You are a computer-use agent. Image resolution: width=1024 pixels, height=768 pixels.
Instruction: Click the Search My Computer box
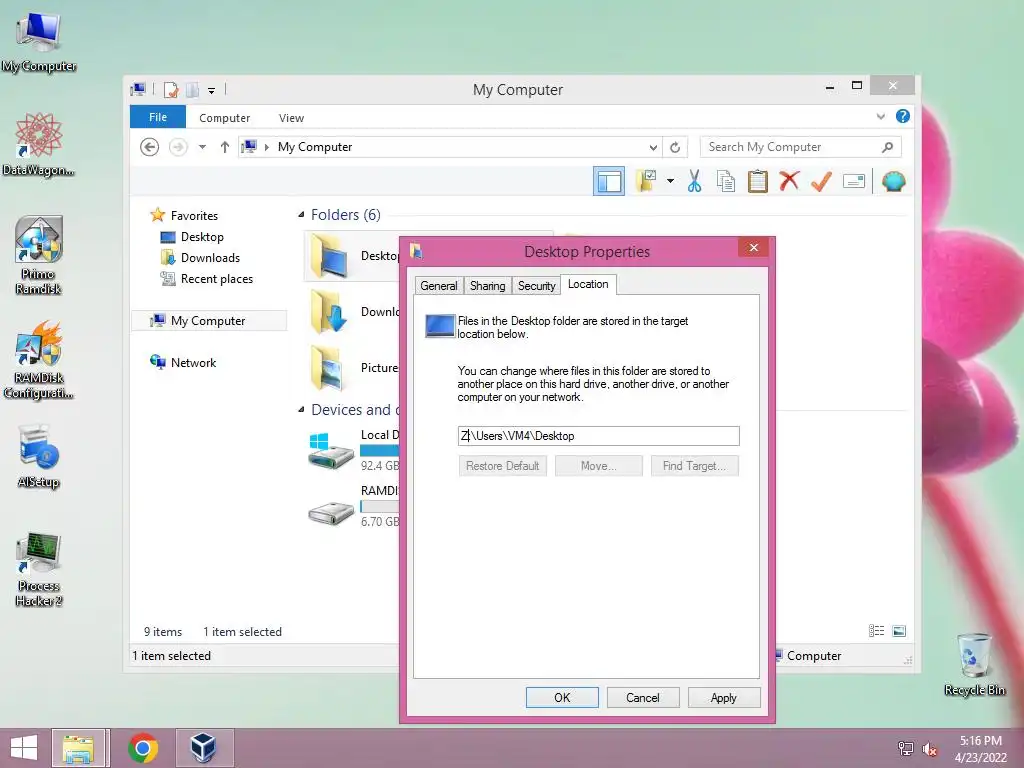tap(801, 147)
